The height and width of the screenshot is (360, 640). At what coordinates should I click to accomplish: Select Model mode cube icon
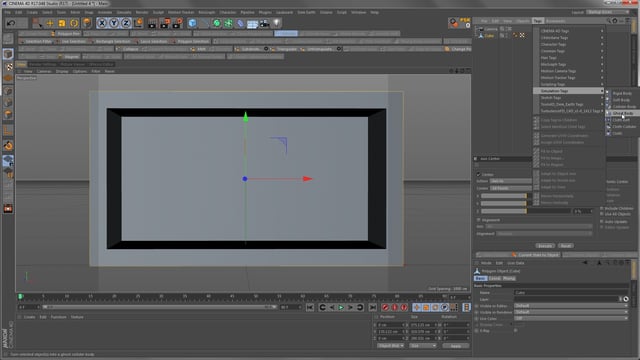[8, 54]
